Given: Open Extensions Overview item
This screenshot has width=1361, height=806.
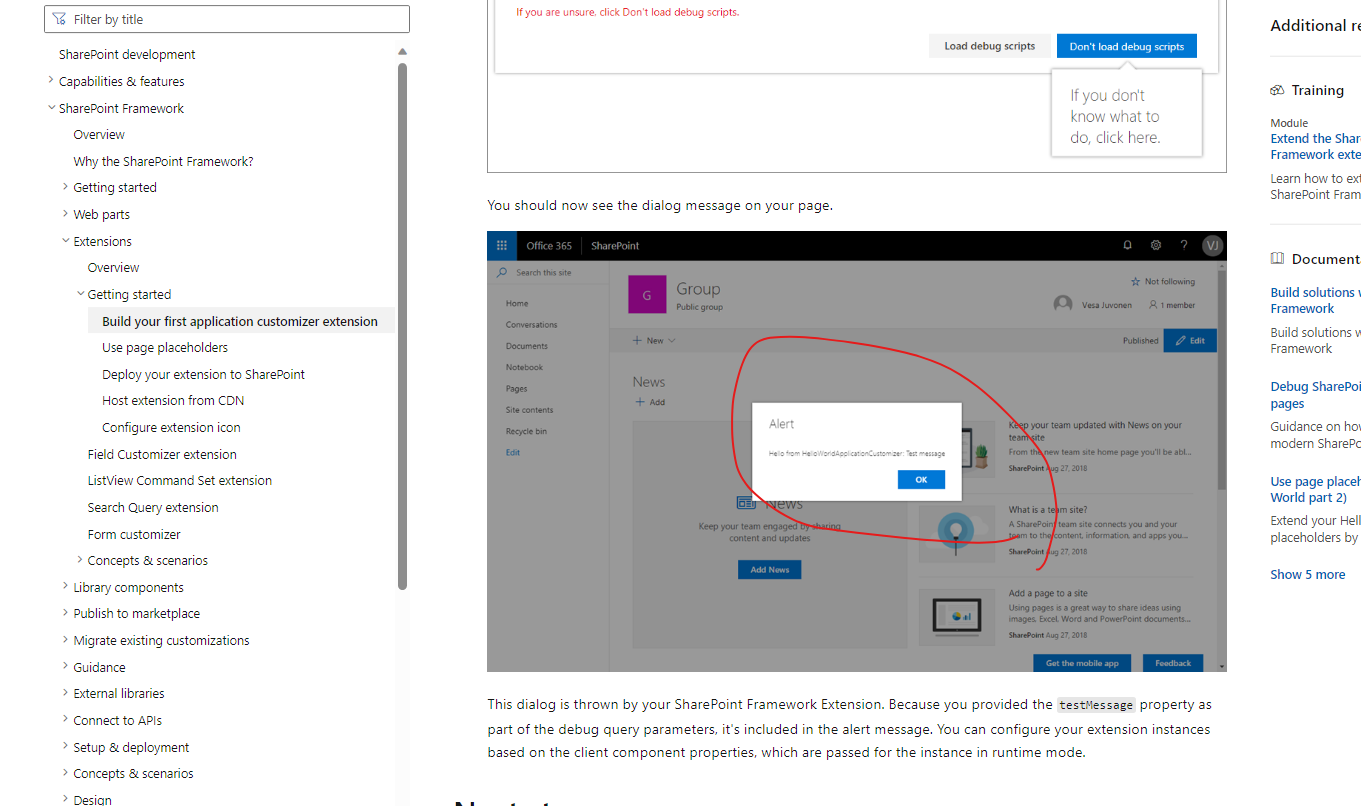Looking at the screenshot, I should (x=113, y=267).
